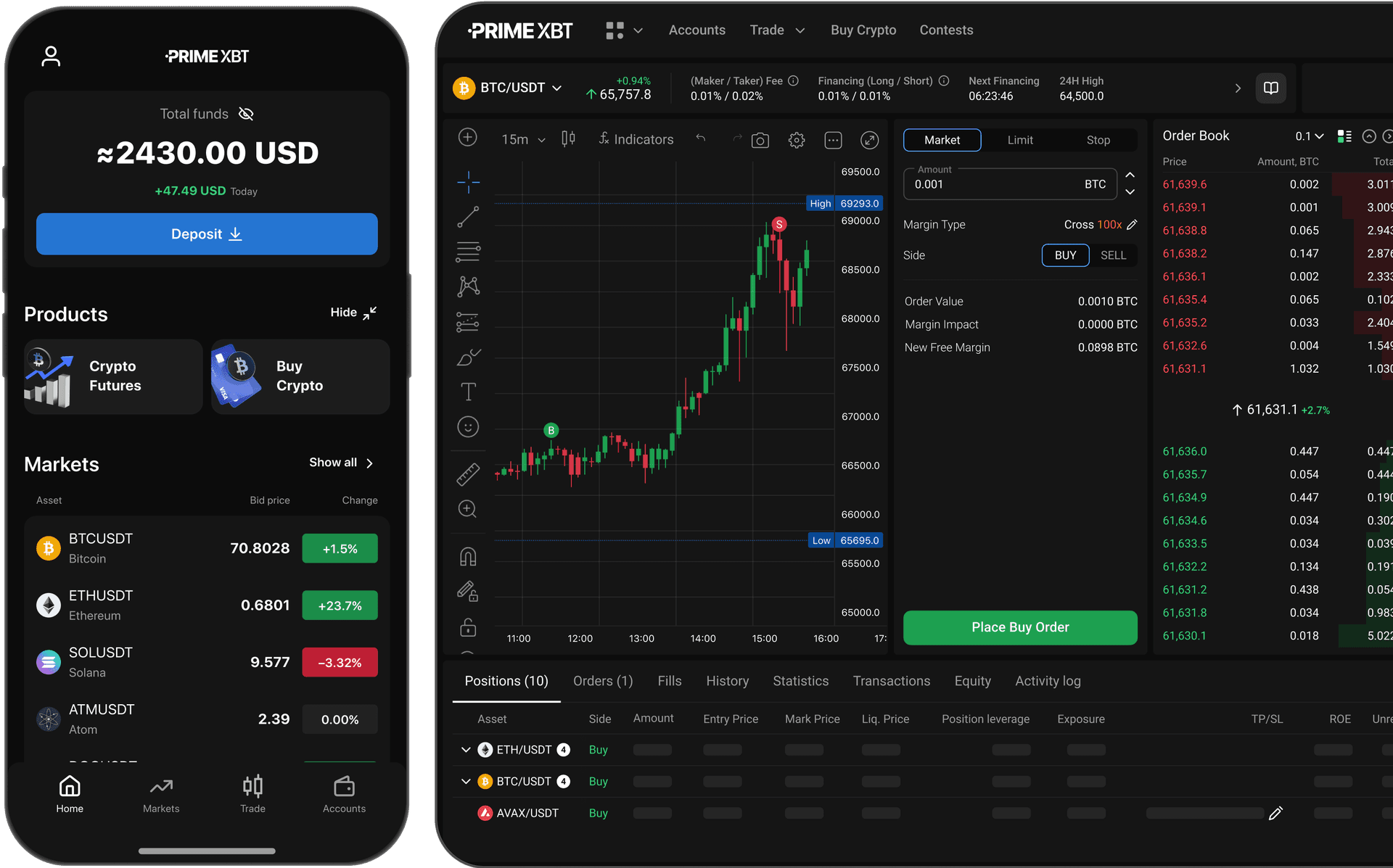Select the brush drawing tool
1393x868 pixels.
click(x=468, y=357)
